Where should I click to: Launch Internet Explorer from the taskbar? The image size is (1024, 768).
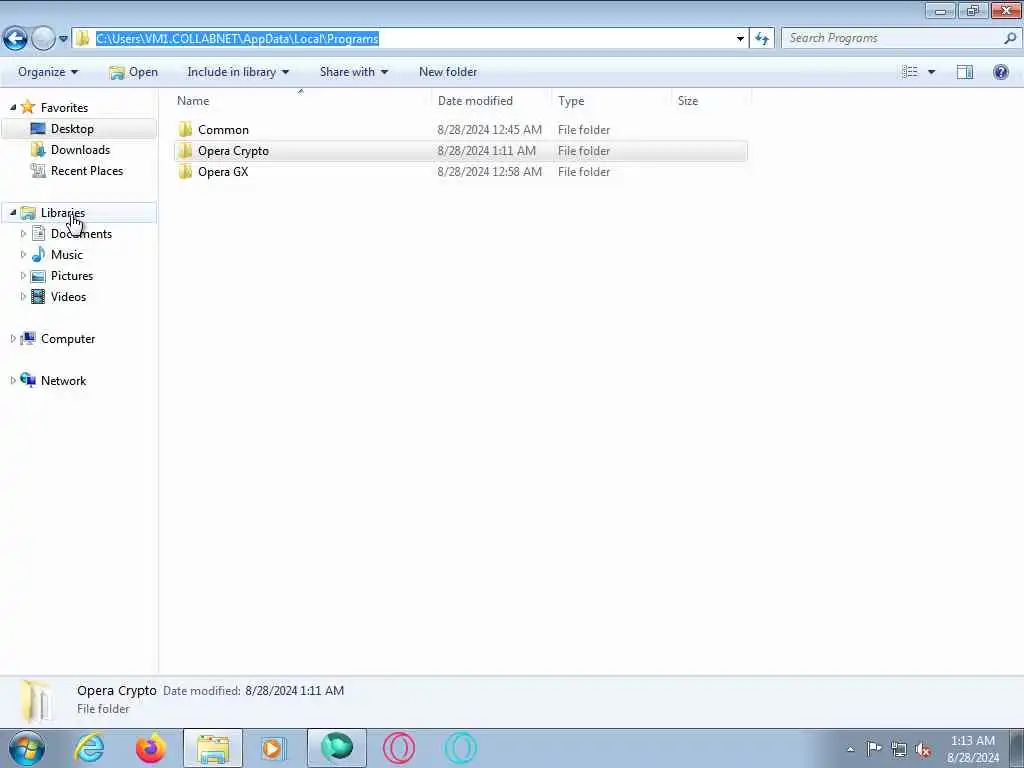(89, 748)
